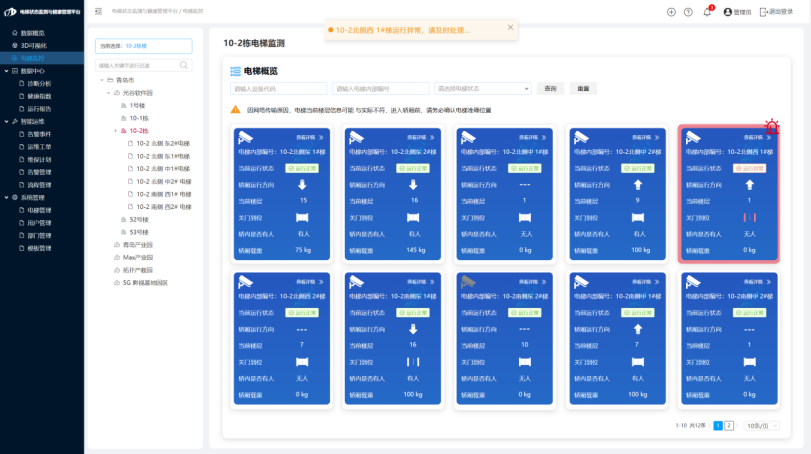Open the help question mark icon
811x454 pixels.
tap(688, 12)
